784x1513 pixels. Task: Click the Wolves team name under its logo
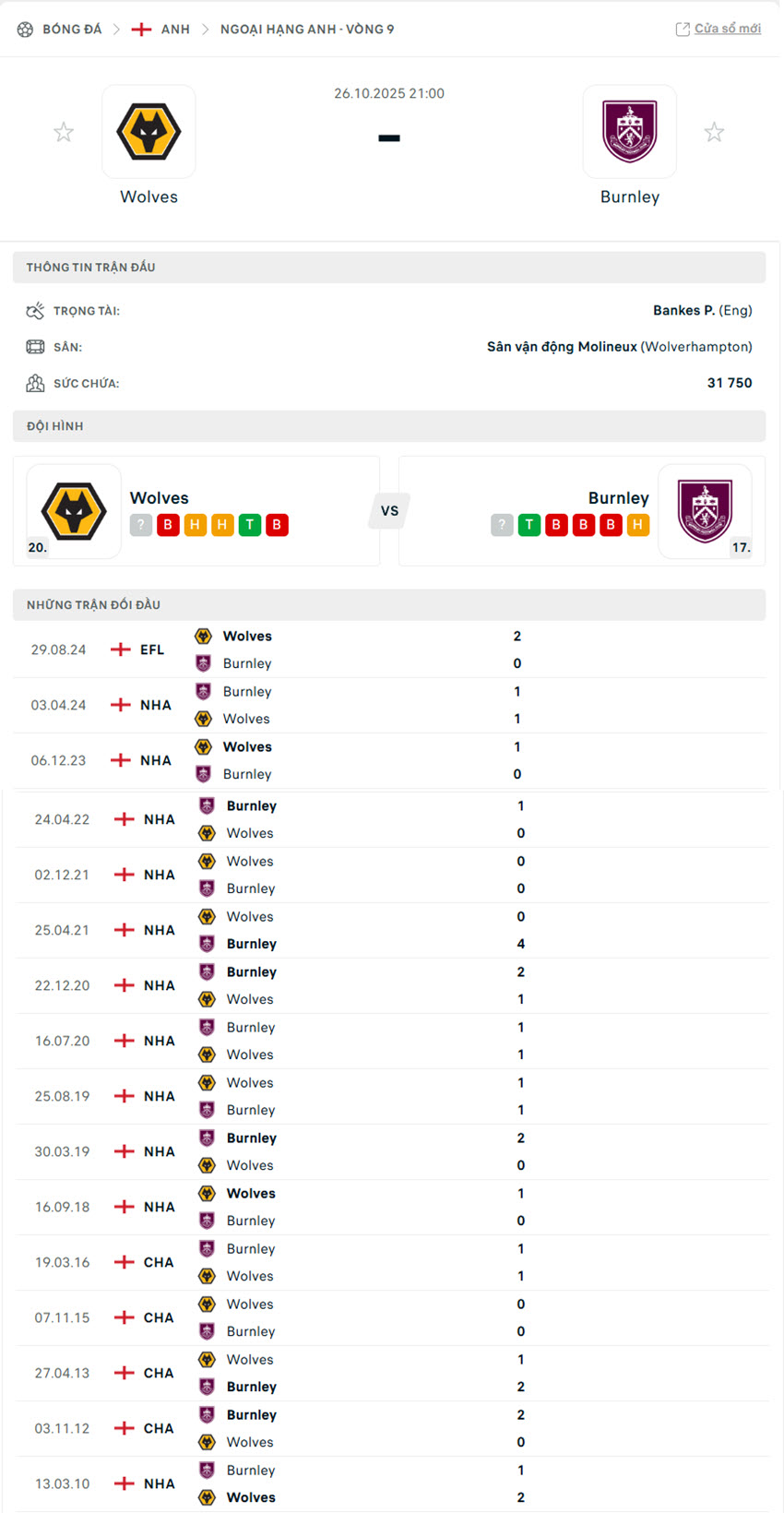[x=148, y=196]
